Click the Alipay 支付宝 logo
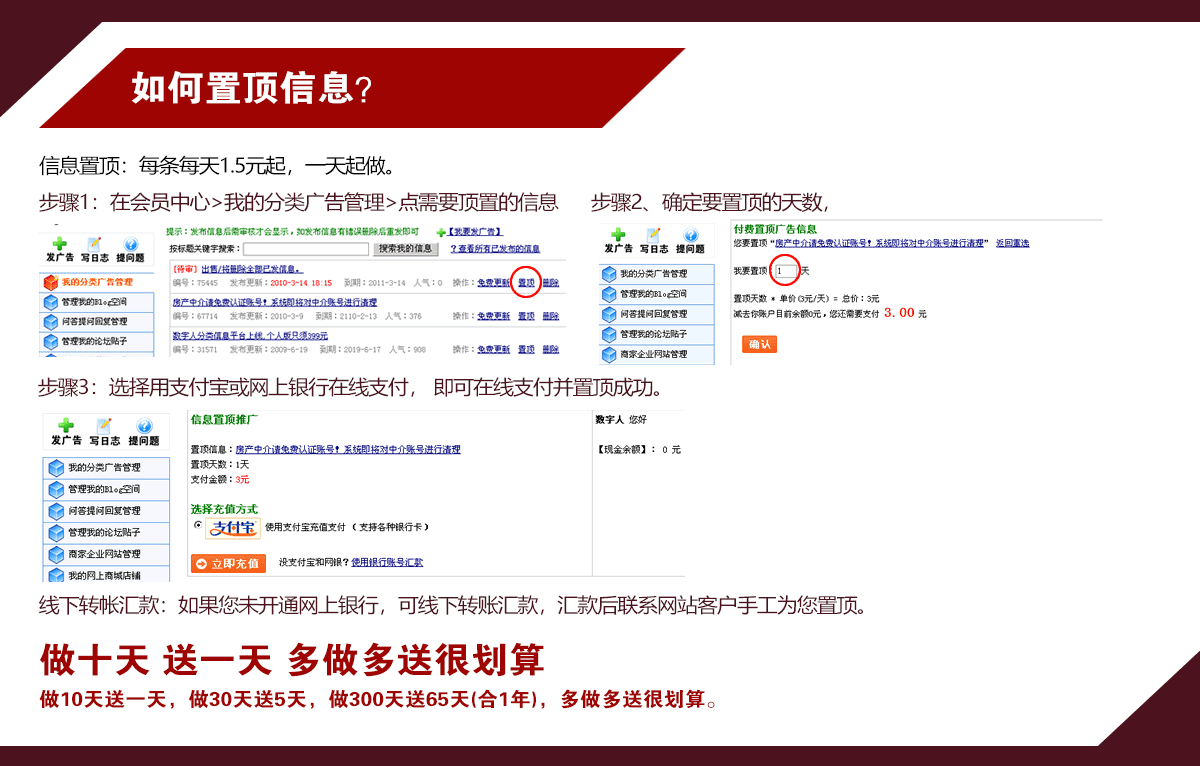This screenshot has width=1200, height=766. (233, 528)
